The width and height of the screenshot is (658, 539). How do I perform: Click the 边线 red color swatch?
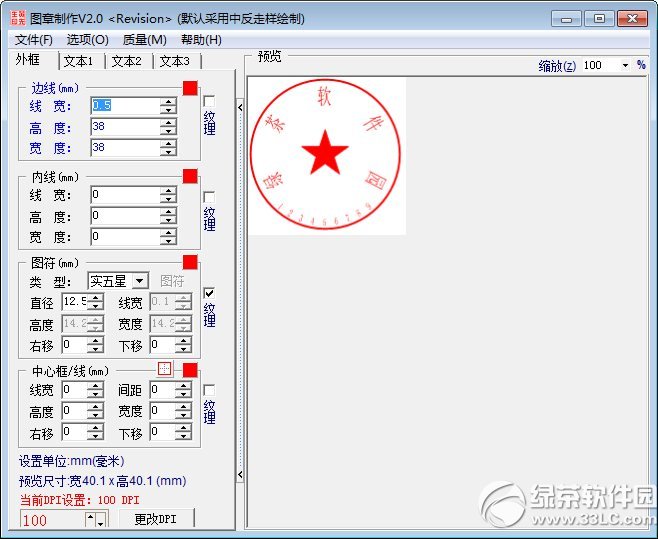pyautogui.click(x=190, y=88)
